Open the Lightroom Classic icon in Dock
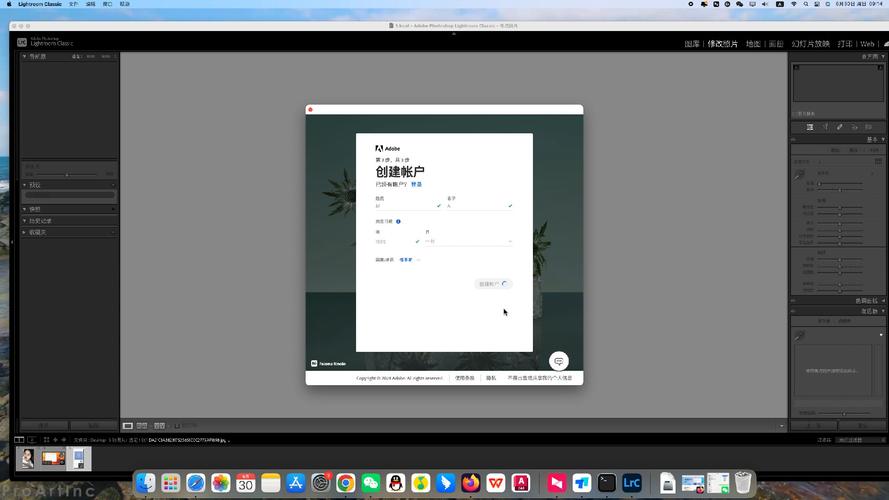 click(x=631, y=483)
